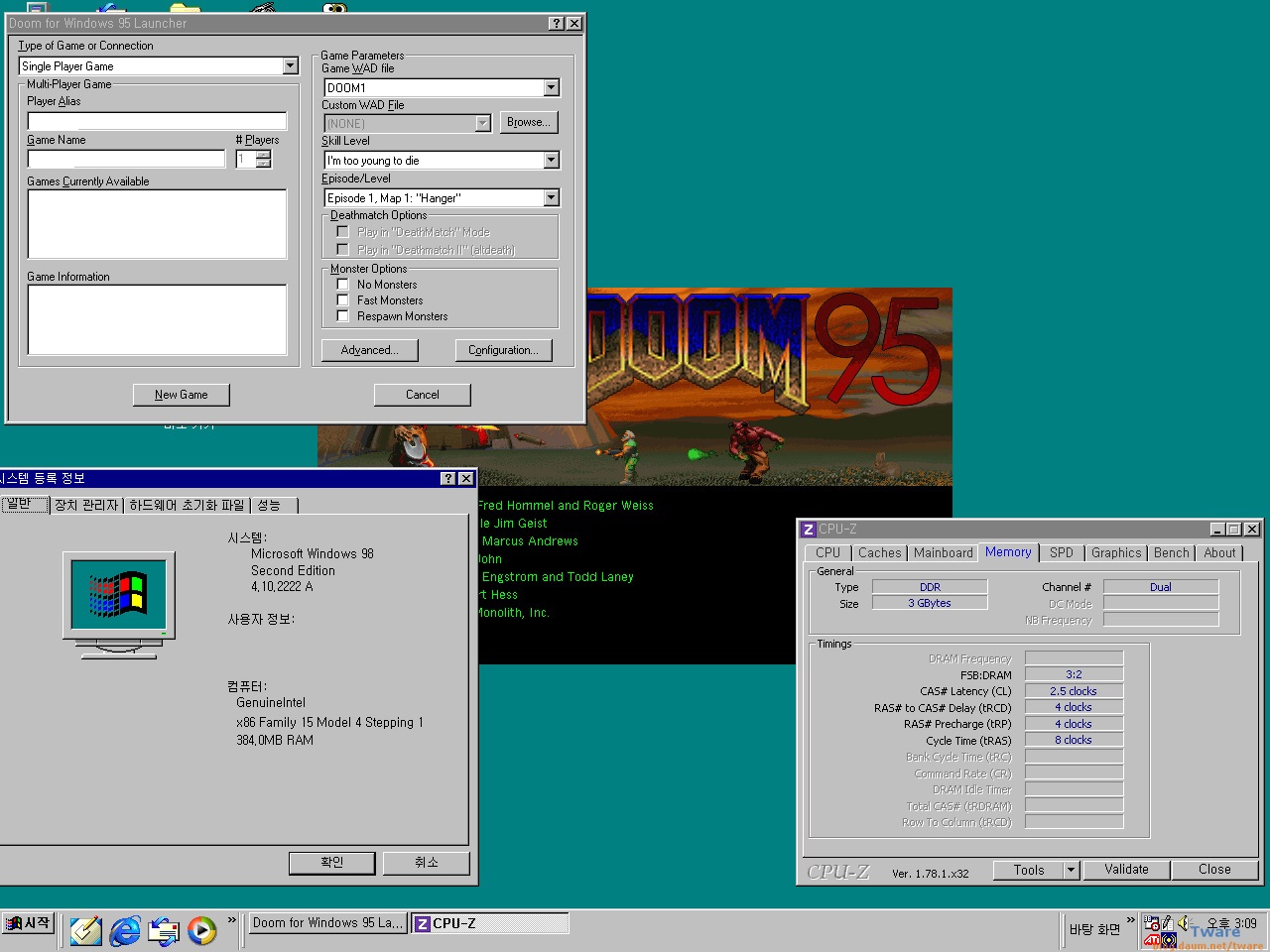Click the 3 GBytes size value
1270x952 pixels.
[930, 603]
